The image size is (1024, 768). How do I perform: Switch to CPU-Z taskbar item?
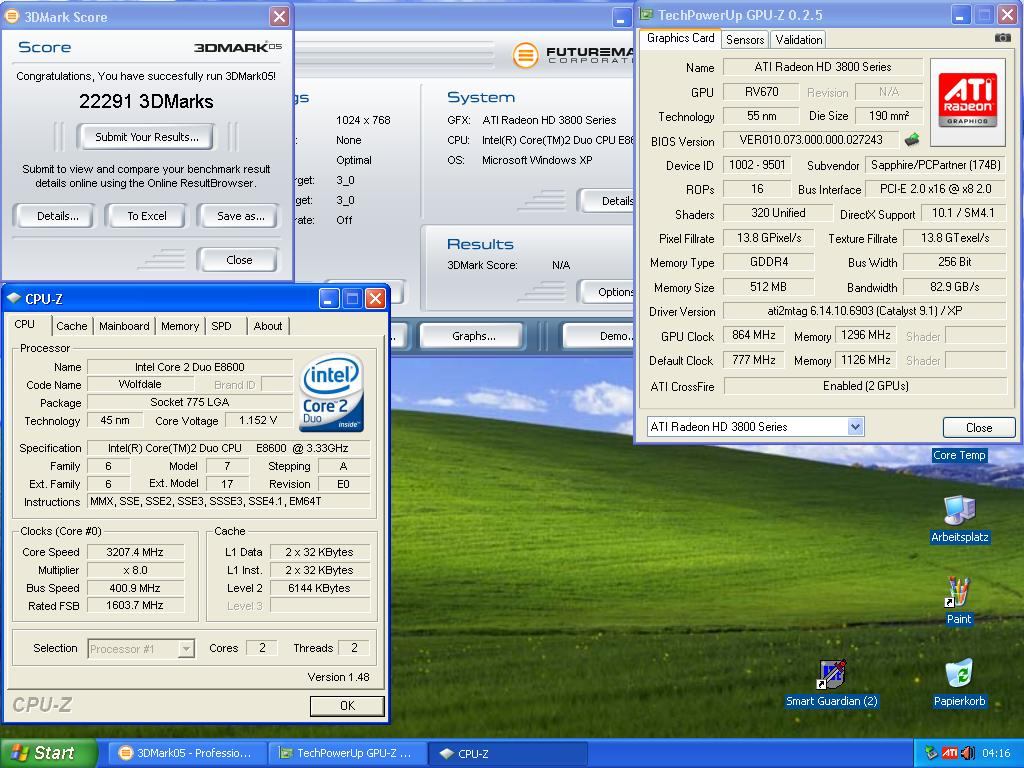click(509, 753)
